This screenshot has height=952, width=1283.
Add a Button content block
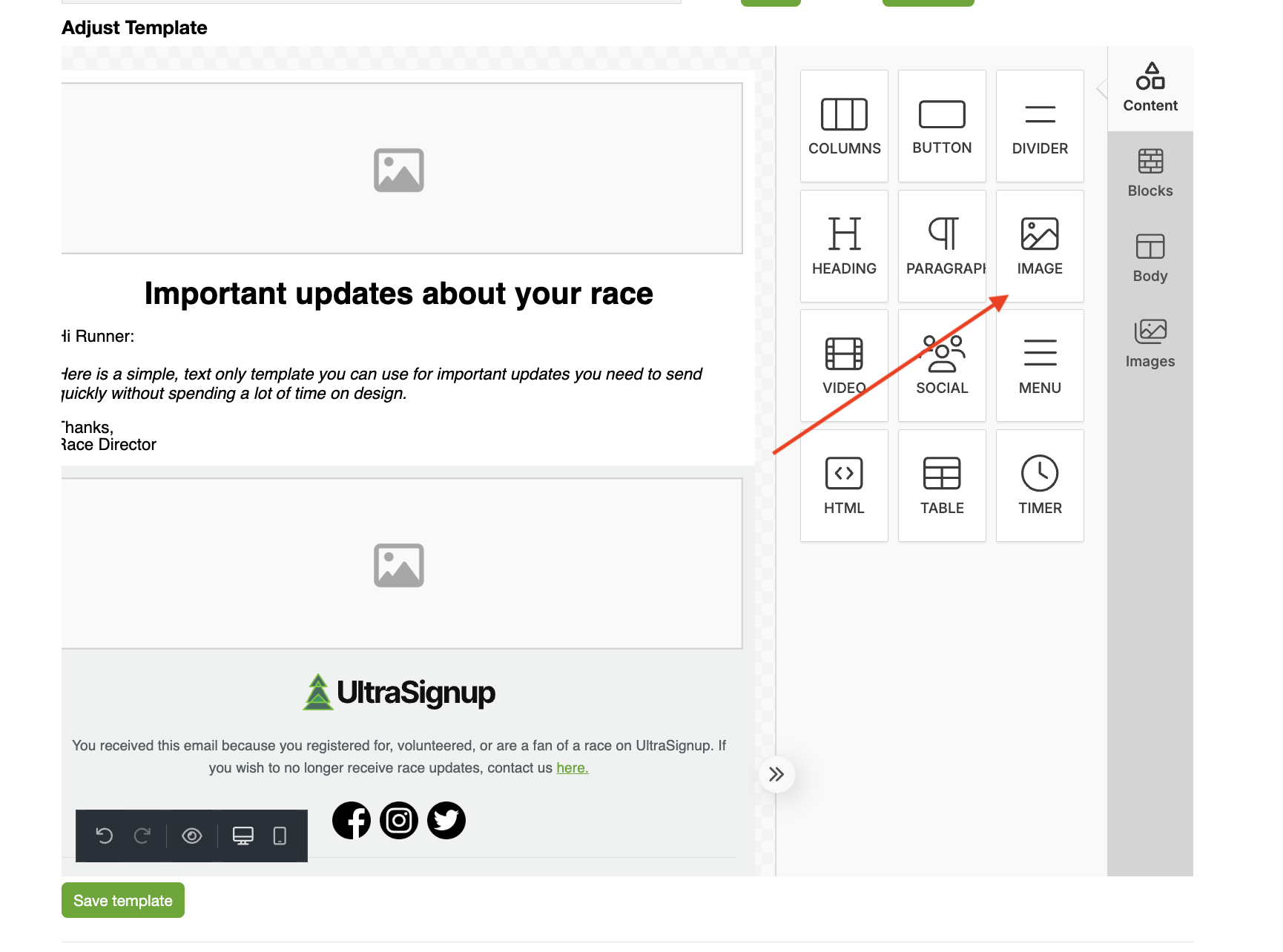coord(942,126)
